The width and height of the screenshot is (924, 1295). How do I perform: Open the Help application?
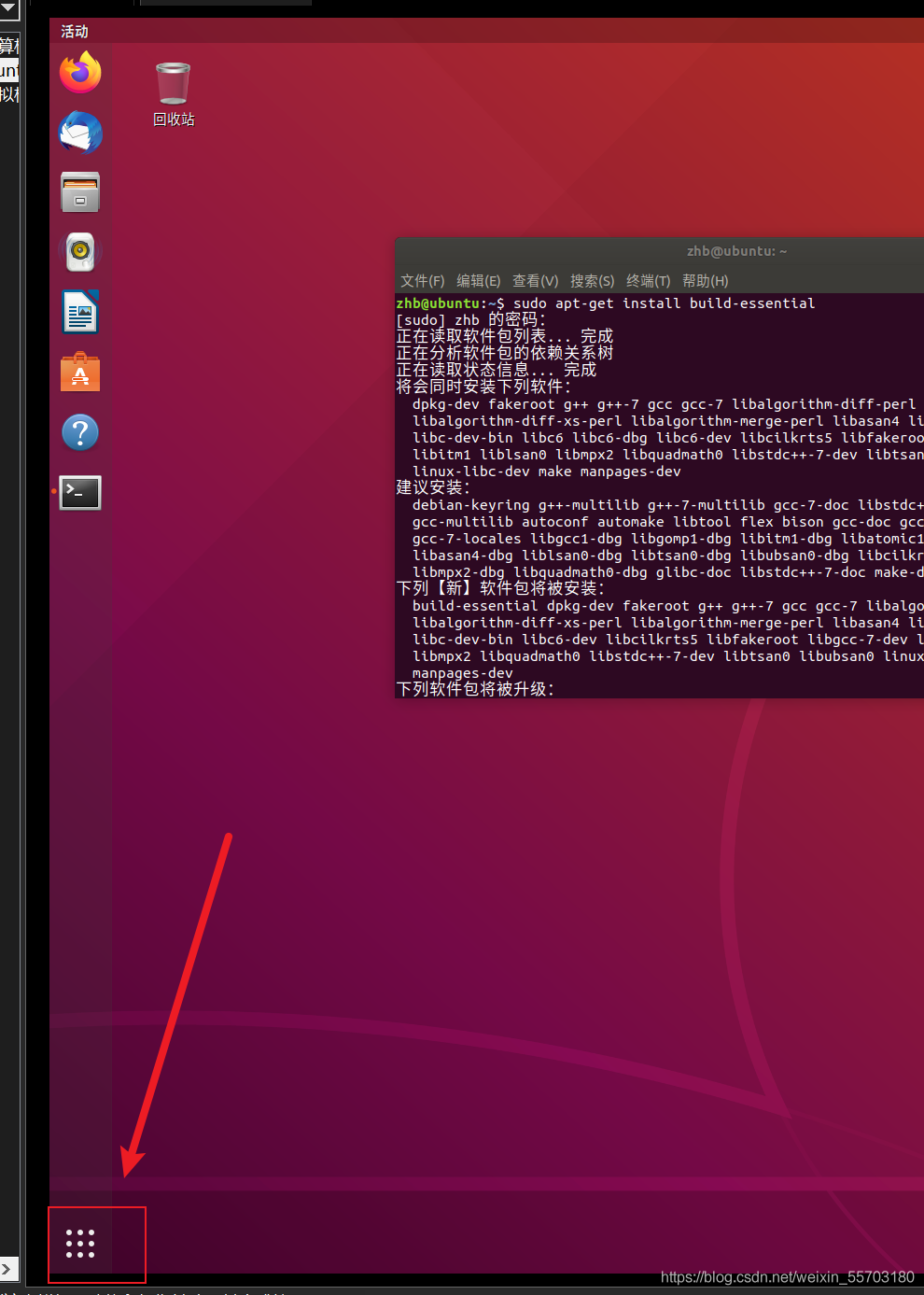click(x=79, y=432)
